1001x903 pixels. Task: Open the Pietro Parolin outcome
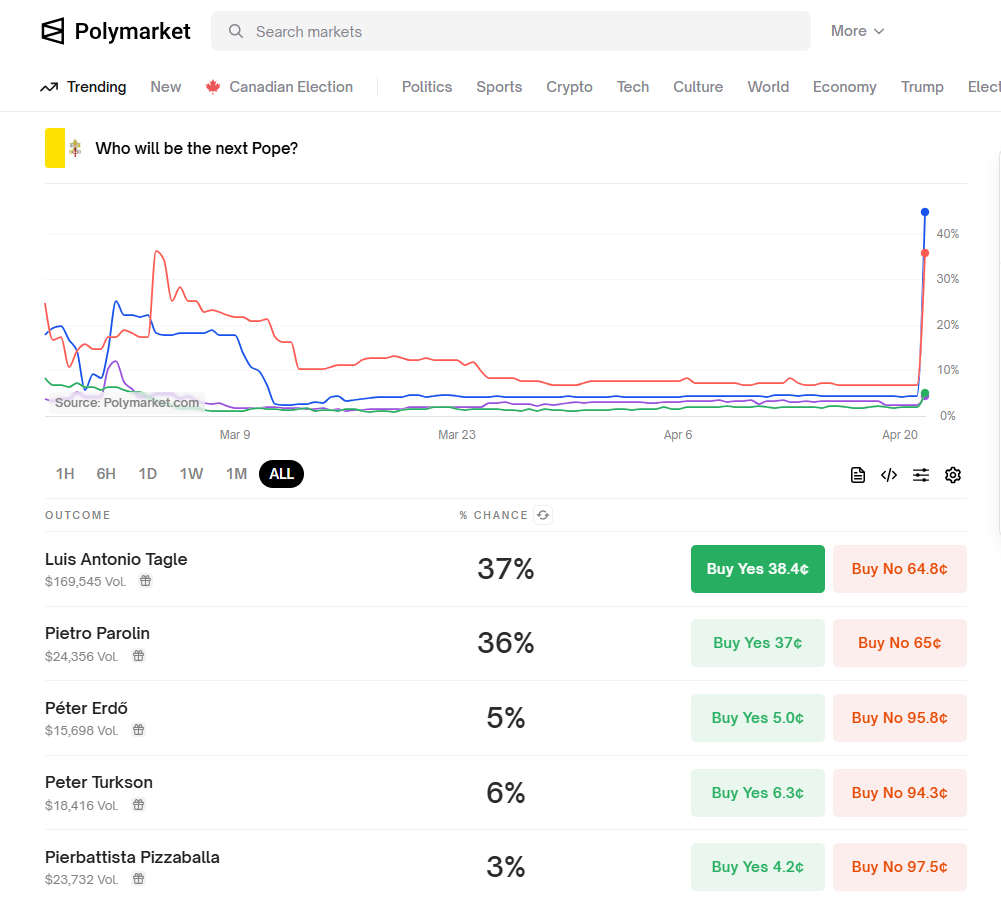pos(97,634)
